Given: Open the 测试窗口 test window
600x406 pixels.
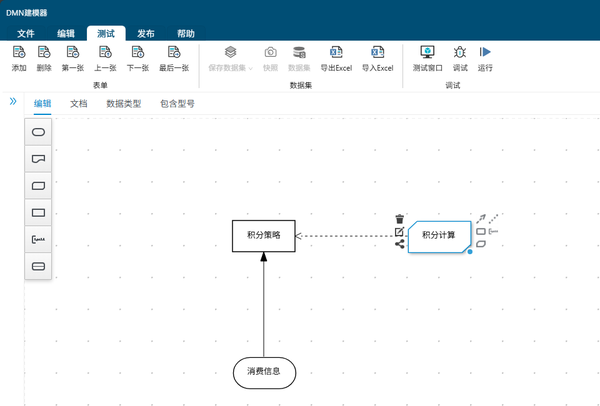Looking at the screenshot, I should point(428,52).
